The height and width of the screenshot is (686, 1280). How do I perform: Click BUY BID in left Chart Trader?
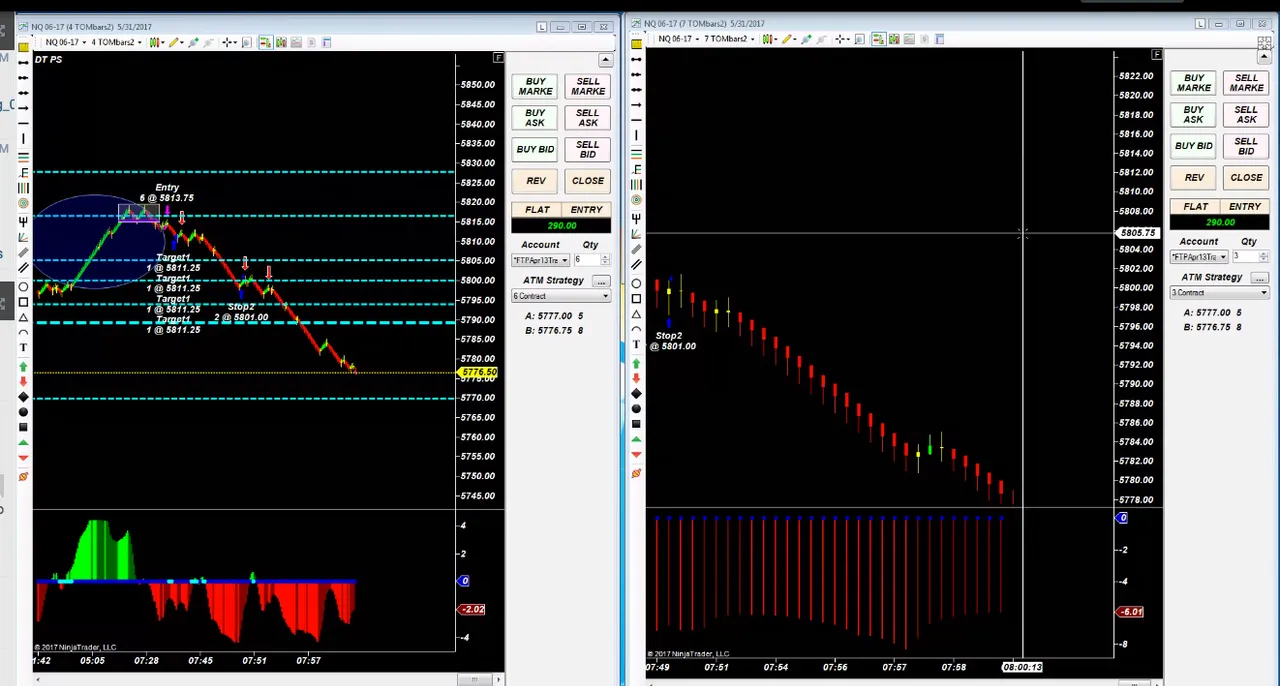click(x=535, y=150)
